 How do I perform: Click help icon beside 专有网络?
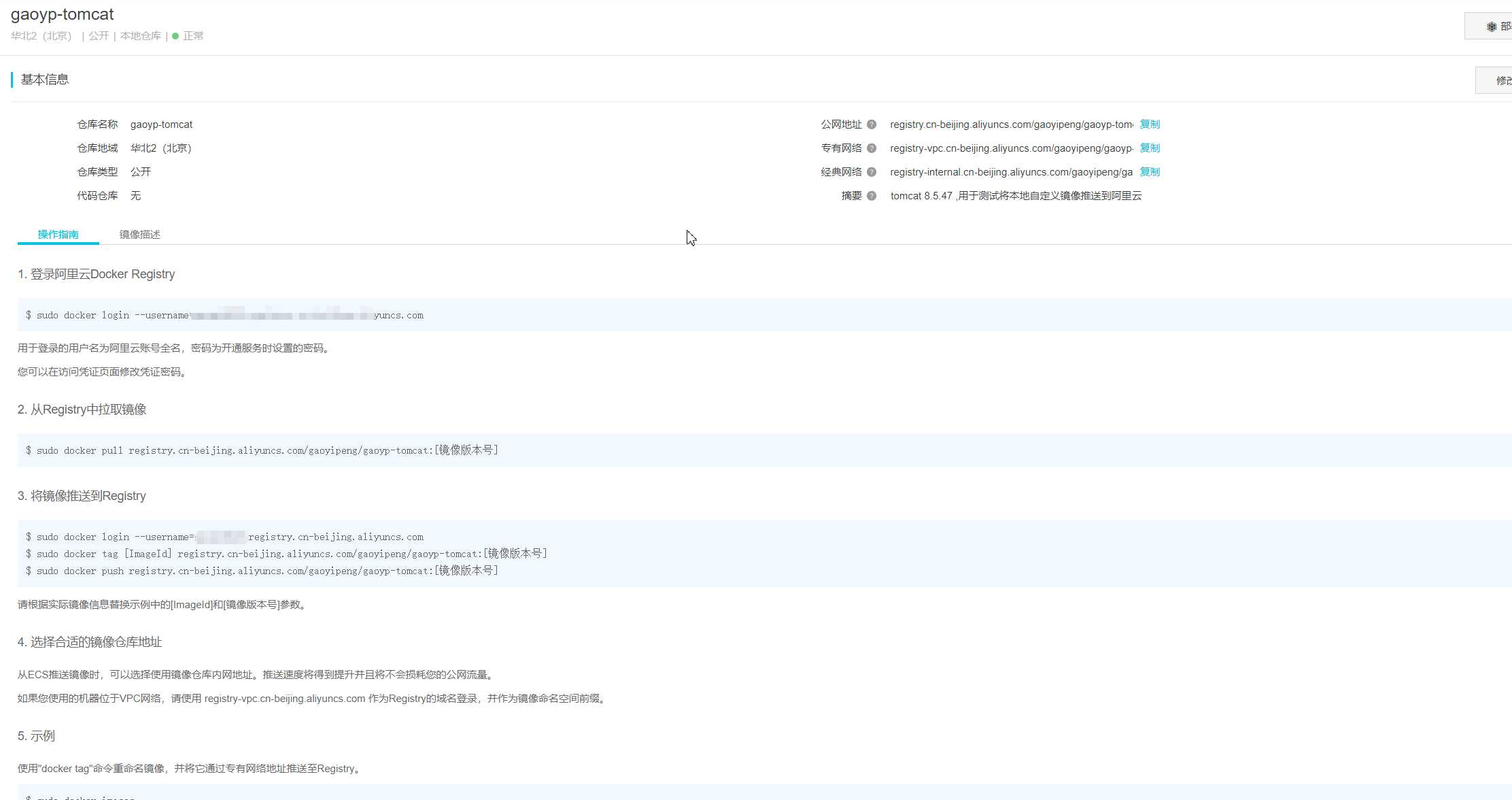click(871, 148)
